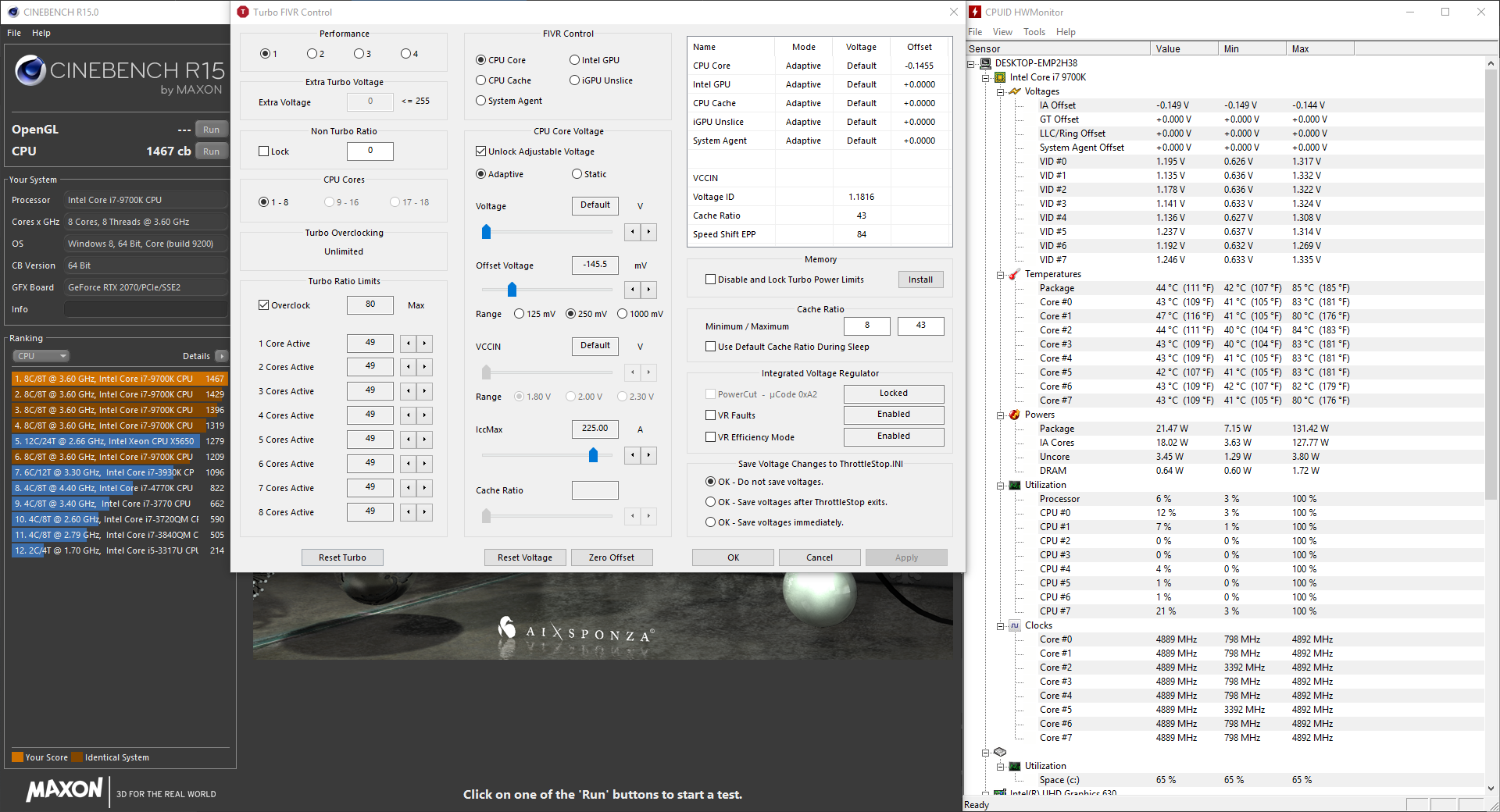Click the right arrow for Offset Voltage
Viewport: 1500px width, 812px height.
(648, 290)
